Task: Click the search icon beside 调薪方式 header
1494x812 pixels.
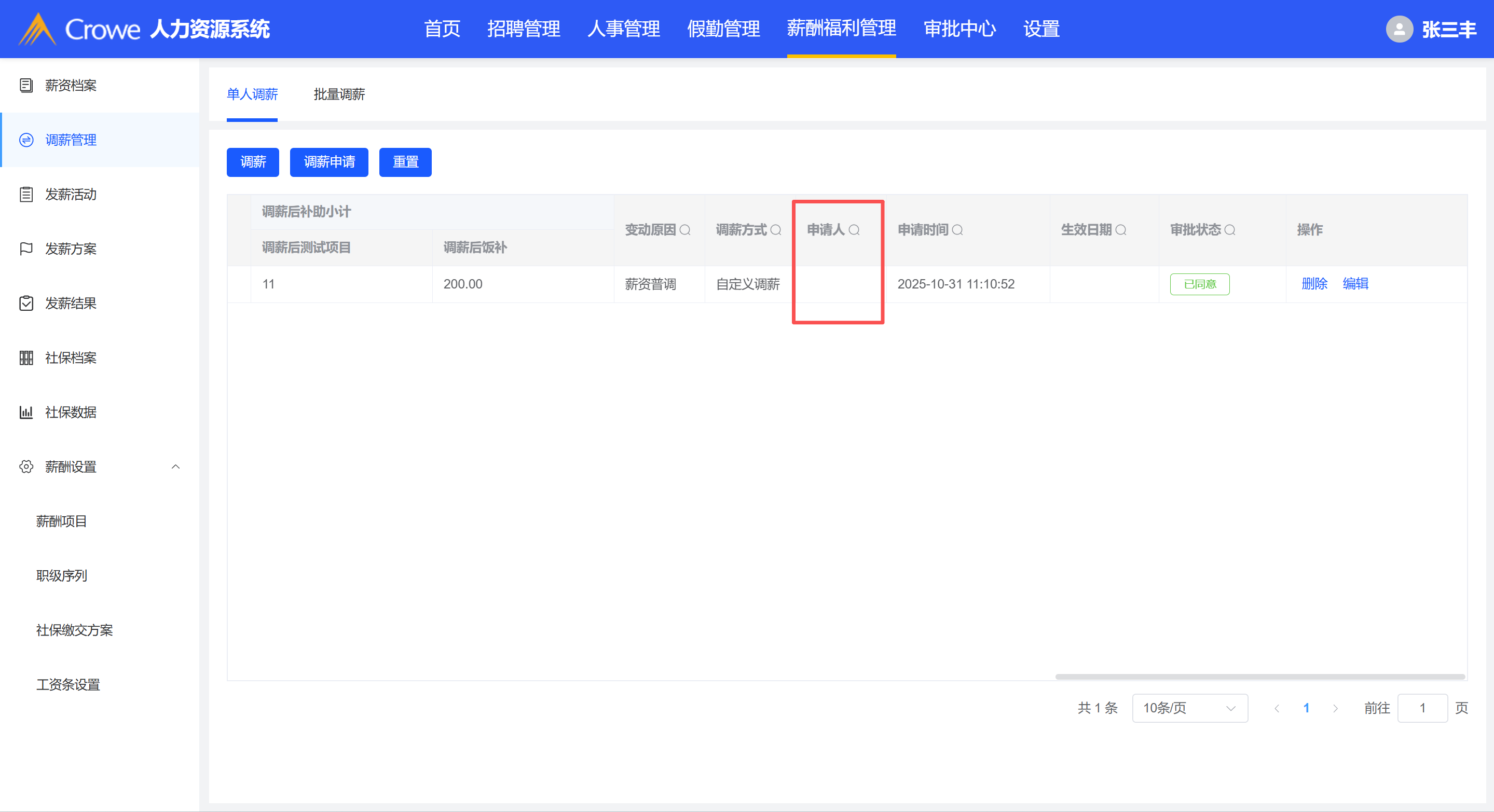Action: click(775, 230)
